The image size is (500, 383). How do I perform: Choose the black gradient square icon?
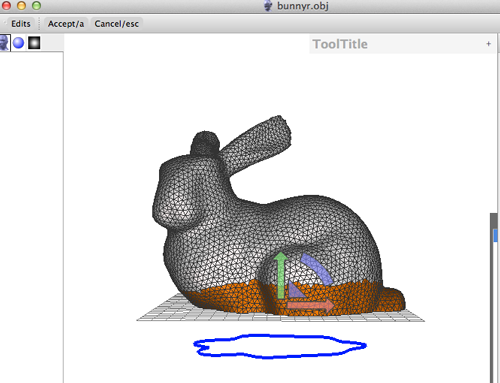[x=34, y=43]
